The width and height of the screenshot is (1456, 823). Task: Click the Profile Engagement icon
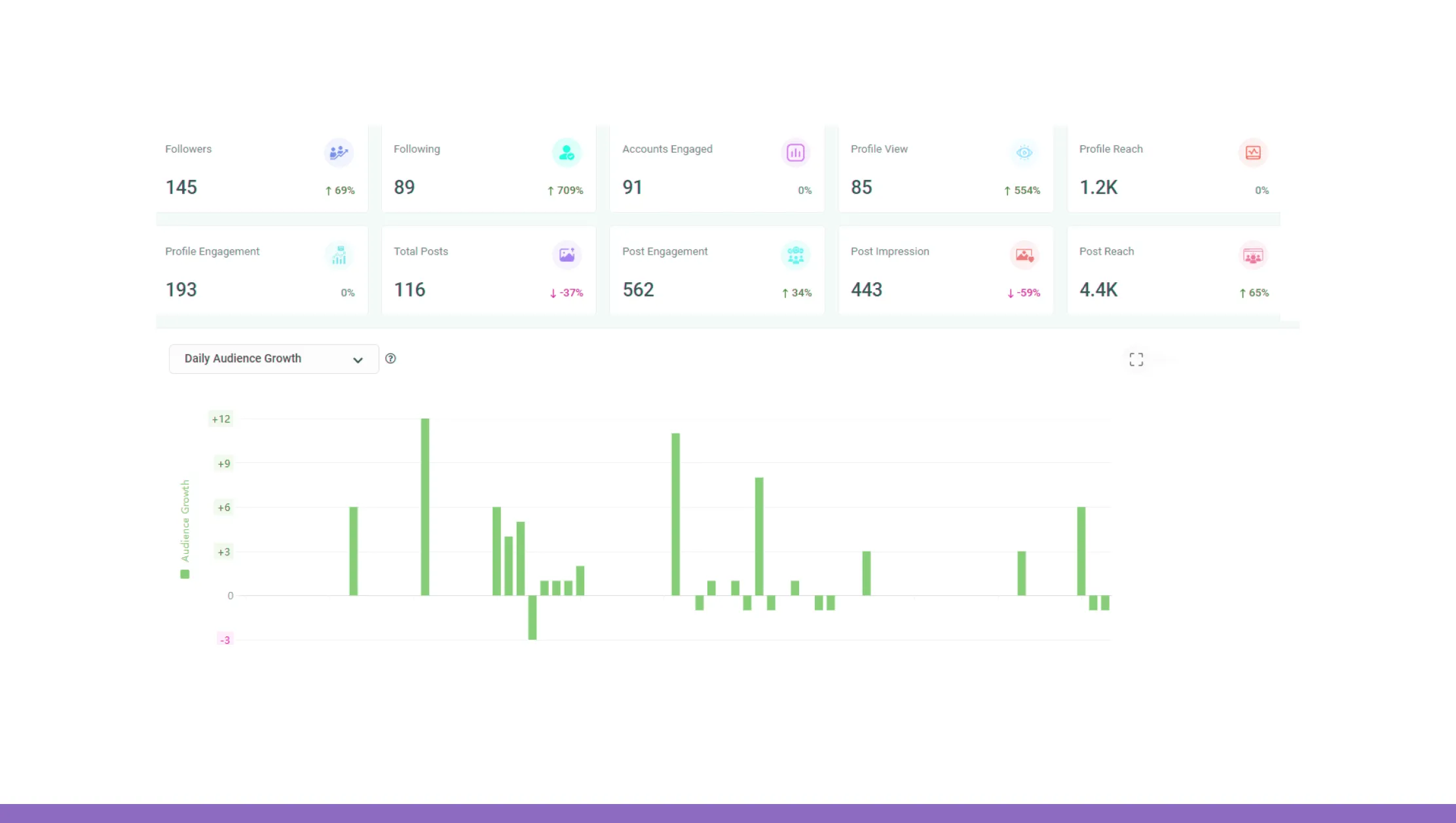click(x=339, y=255)
